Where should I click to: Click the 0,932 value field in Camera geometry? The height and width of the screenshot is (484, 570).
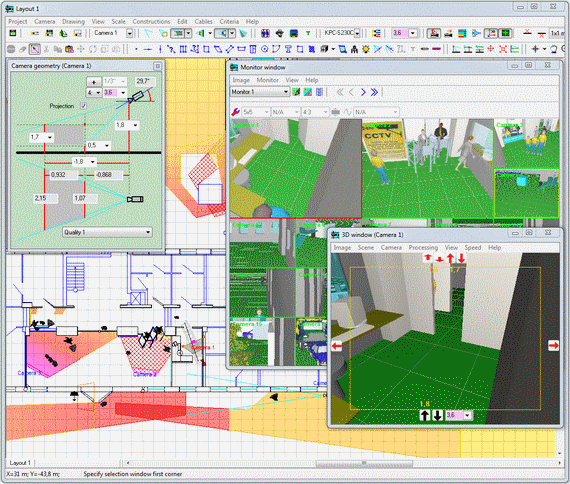click(x=63, y=175)
